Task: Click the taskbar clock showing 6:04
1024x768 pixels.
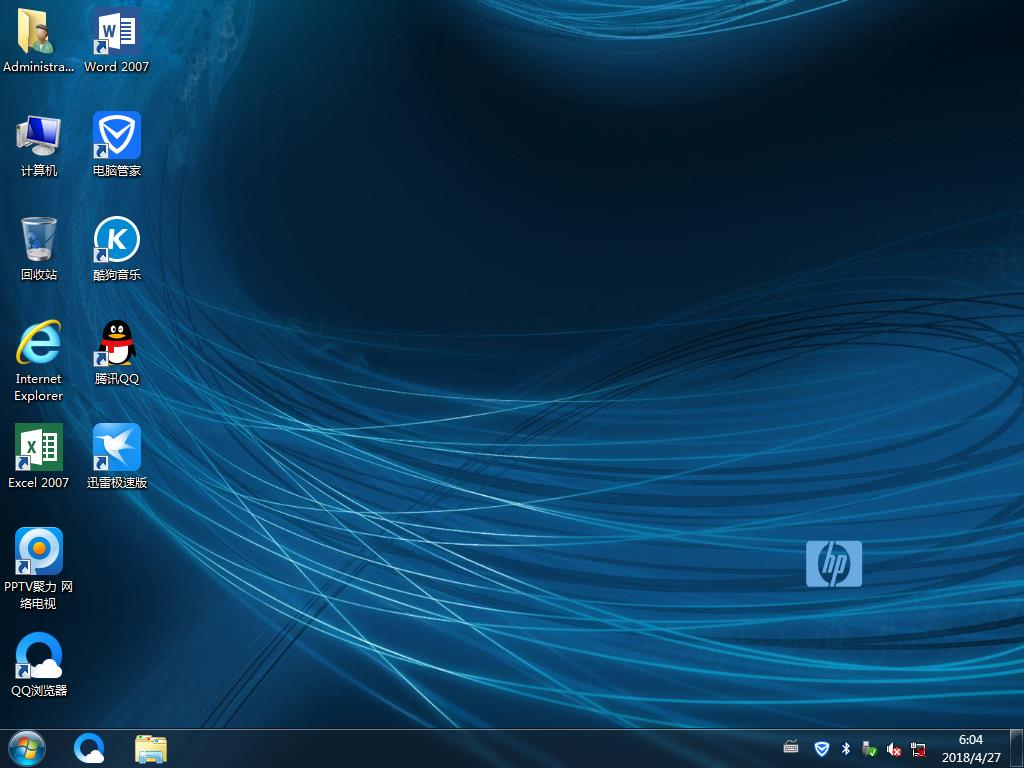Action: point(970,748)
